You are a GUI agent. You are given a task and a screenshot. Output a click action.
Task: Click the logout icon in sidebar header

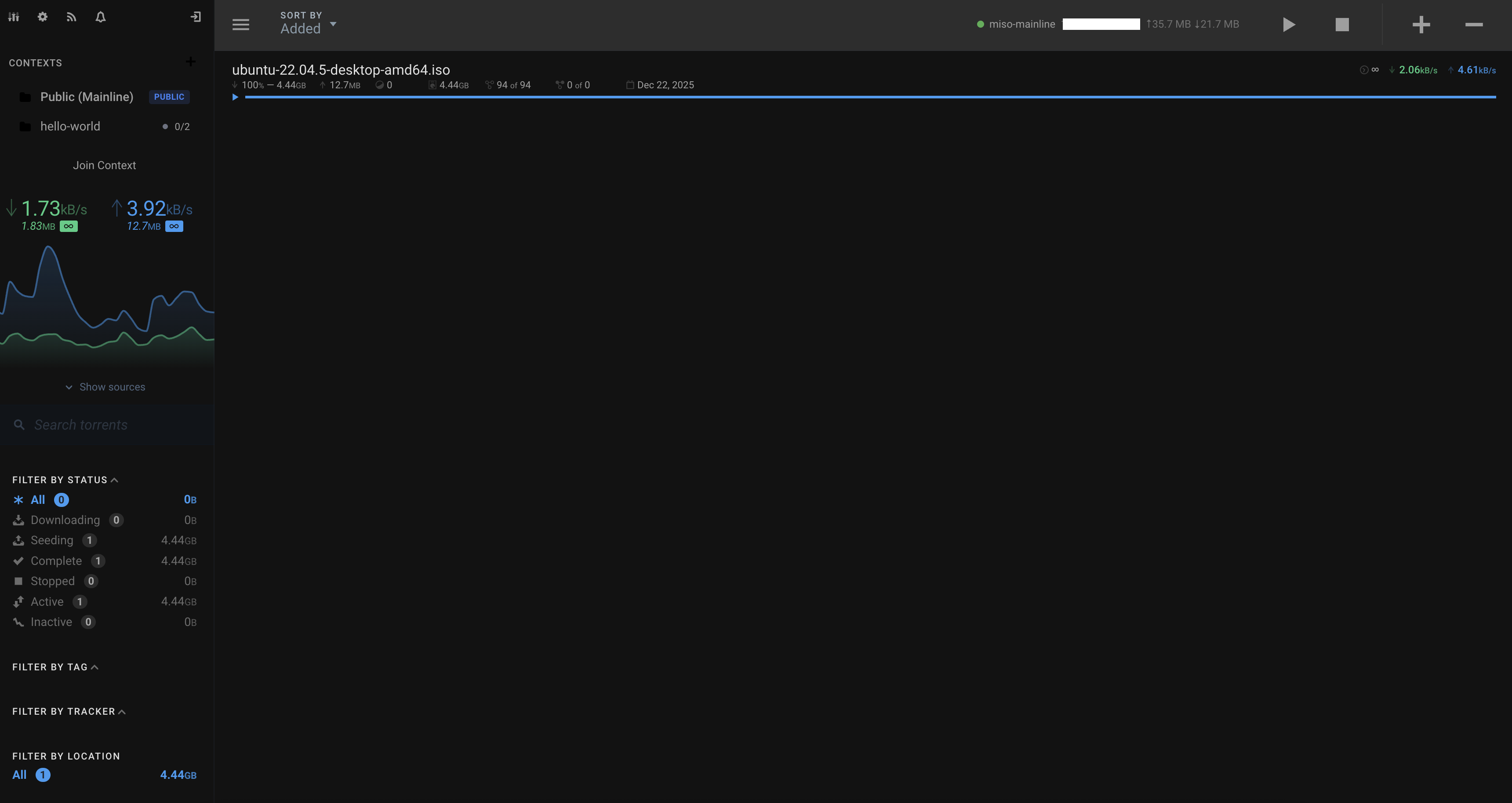pyautogui.click(x=196, y=16)
